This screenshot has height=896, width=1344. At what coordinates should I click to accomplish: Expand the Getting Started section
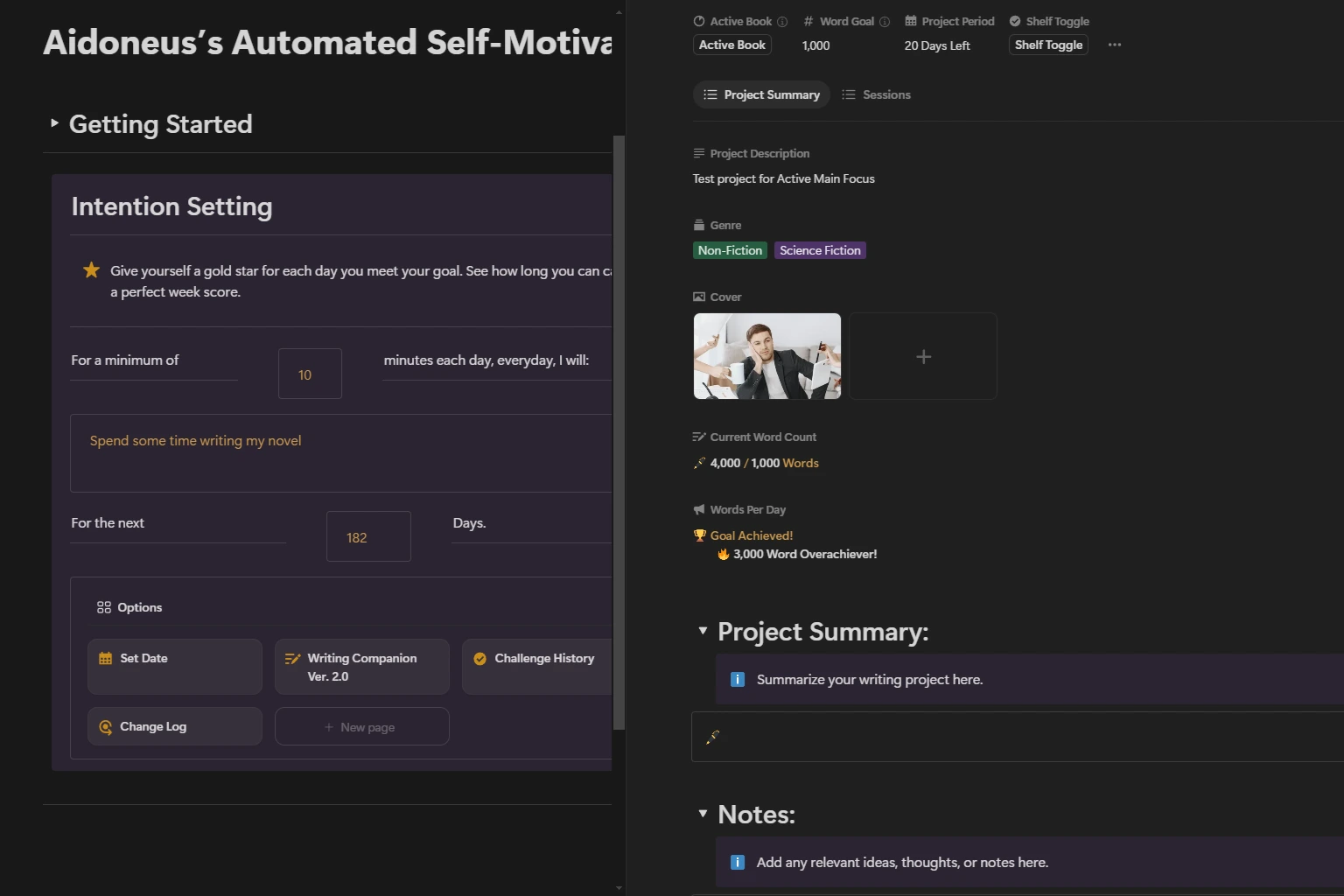[54, 123]
